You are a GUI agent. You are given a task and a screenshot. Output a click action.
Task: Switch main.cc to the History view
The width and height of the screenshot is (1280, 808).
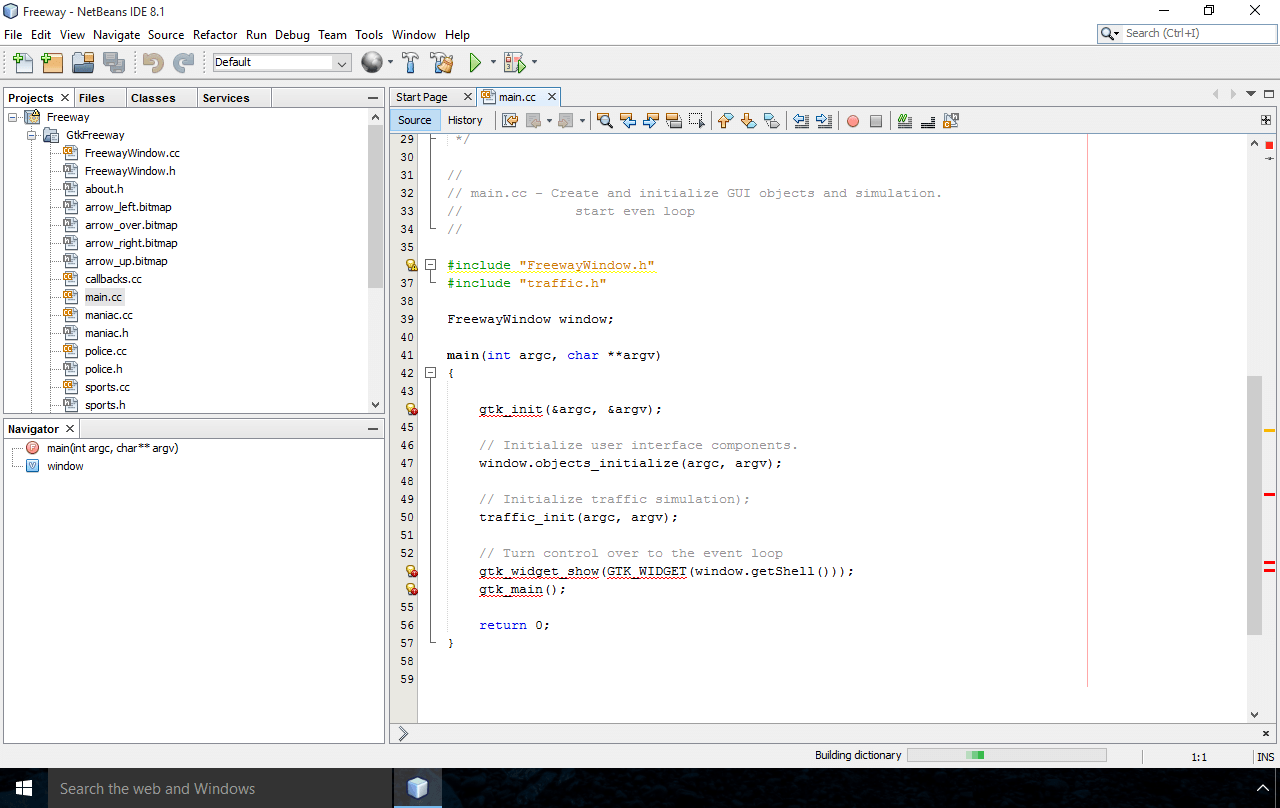tap(466, 120)
